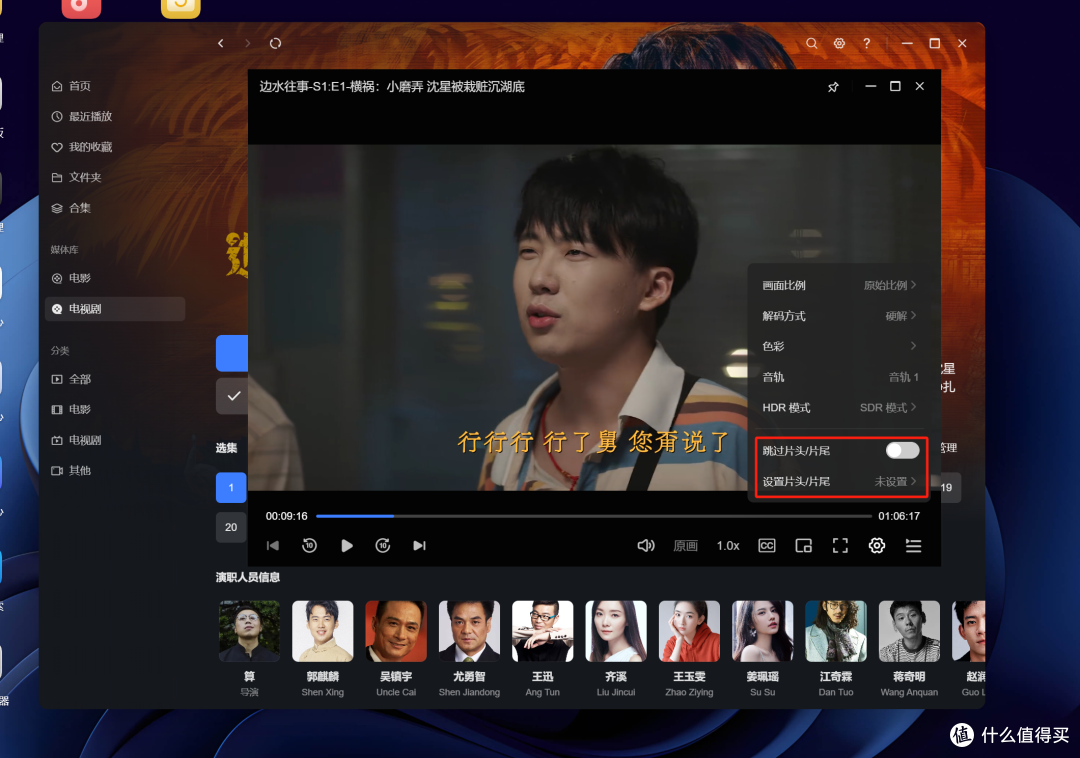The height and width of the screenshot is (758, 1080).
Task: Open the 原画 quality selector
Action: [x=685, y=546]
